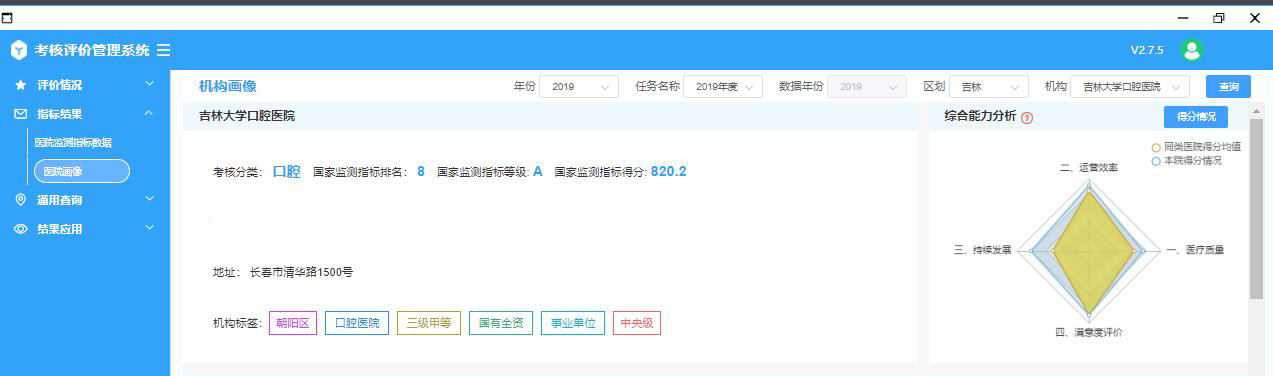
Task: Toggle the 本院得分情况 legend entry
Action: pyautogui.click(x=1187, y=160)
